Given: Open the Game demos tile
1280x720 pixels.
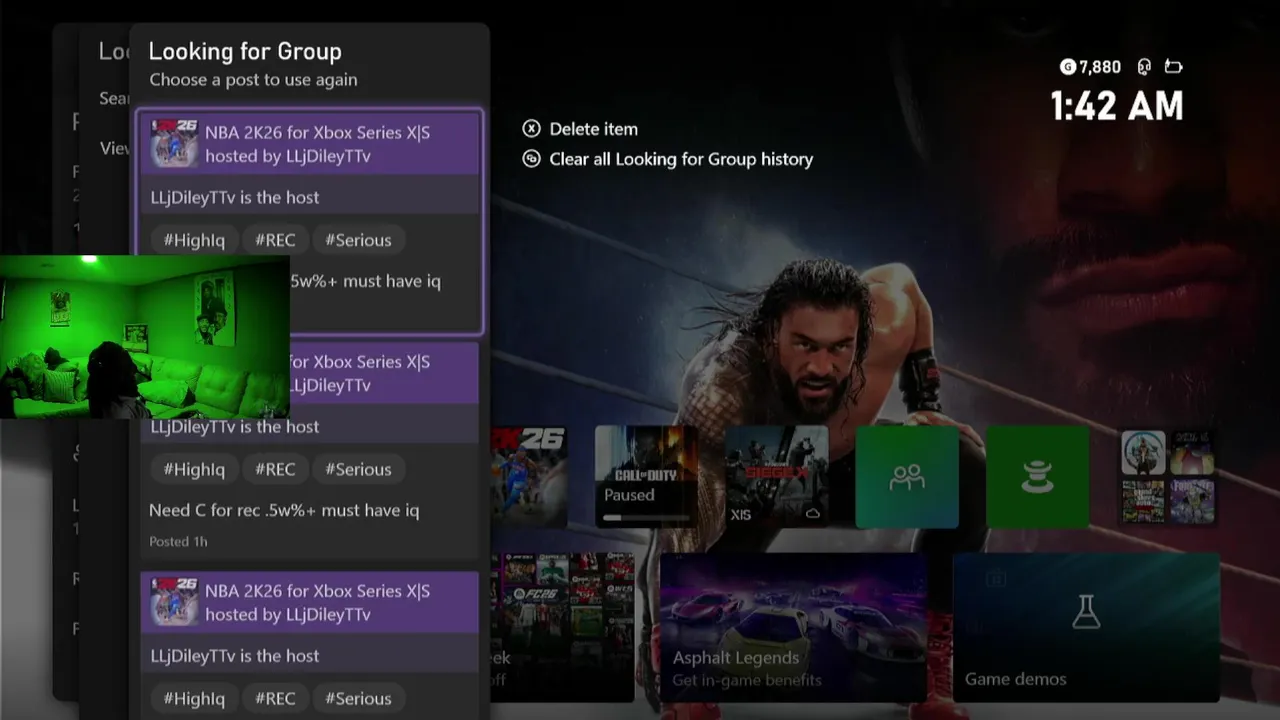Looking at the screenshot, I should 1086,627.
